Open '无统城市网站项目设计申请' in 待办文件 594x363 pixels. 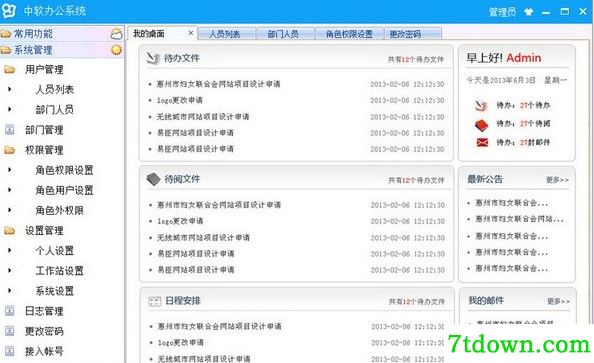point(203,117)
